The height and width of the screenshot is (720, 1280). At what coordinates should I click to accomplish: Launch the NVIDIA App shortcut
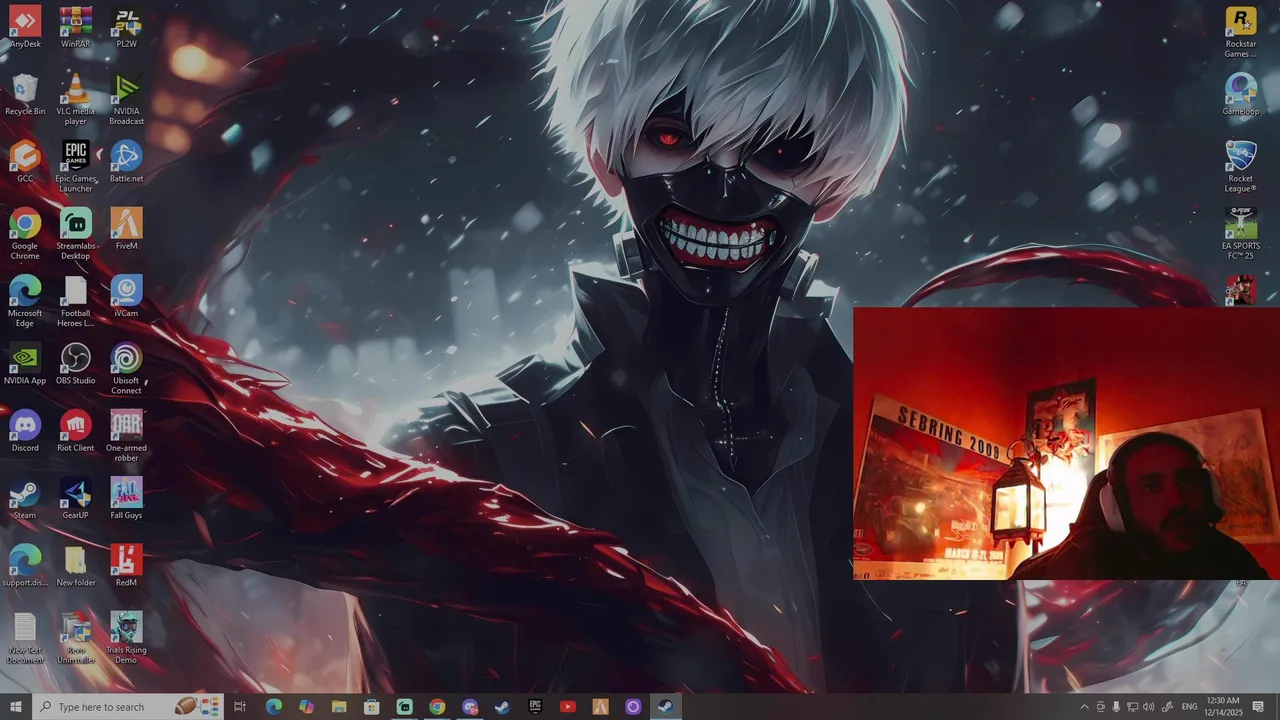25,362
